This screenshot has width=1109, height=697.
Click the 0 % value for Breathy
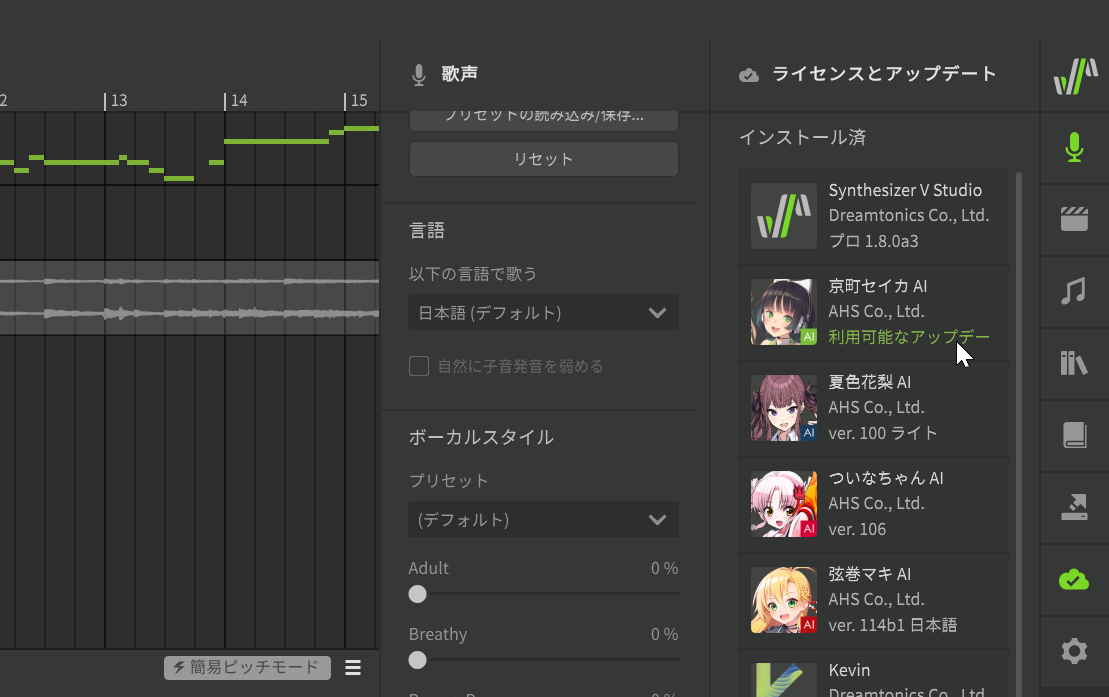[664, 634]
